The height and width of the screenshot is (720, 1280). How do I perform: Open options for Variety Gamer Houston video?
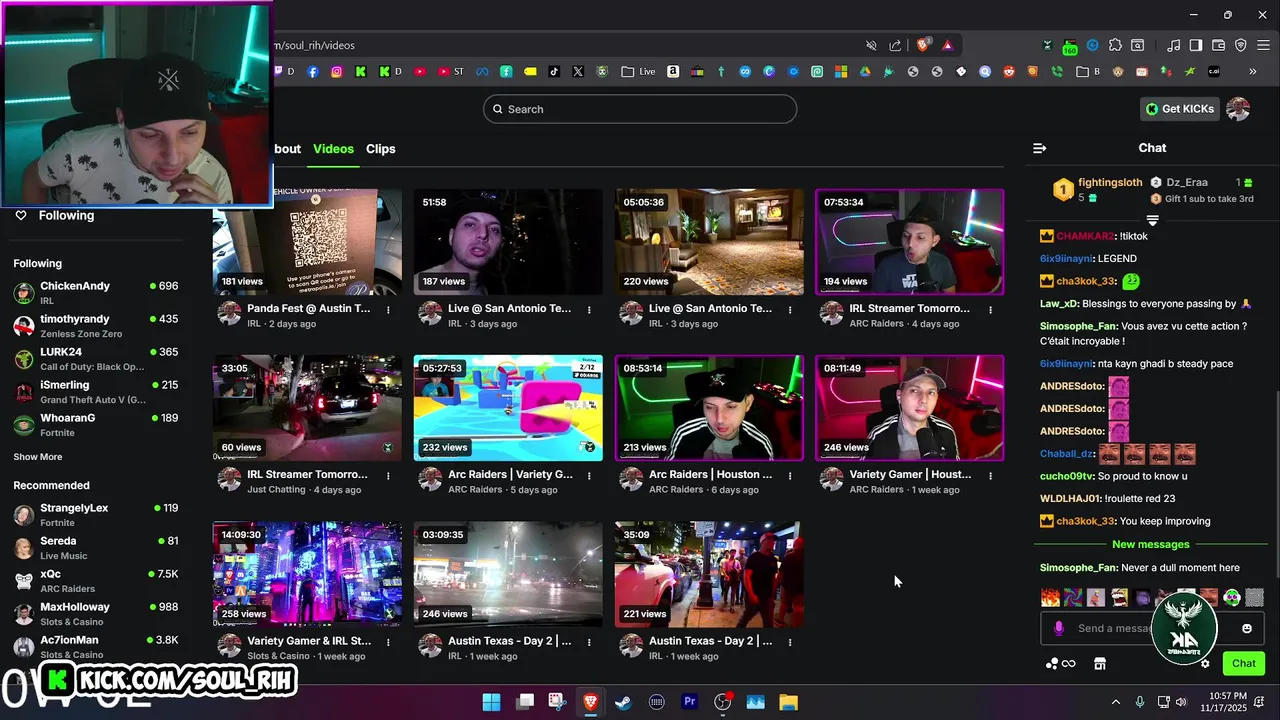point(991,476)
